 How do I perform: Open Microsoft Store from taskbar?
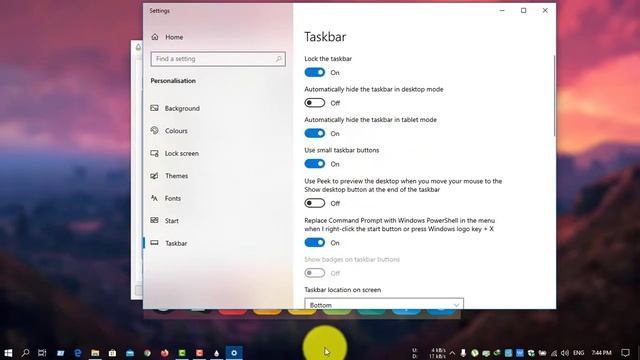tap(112, 353)
